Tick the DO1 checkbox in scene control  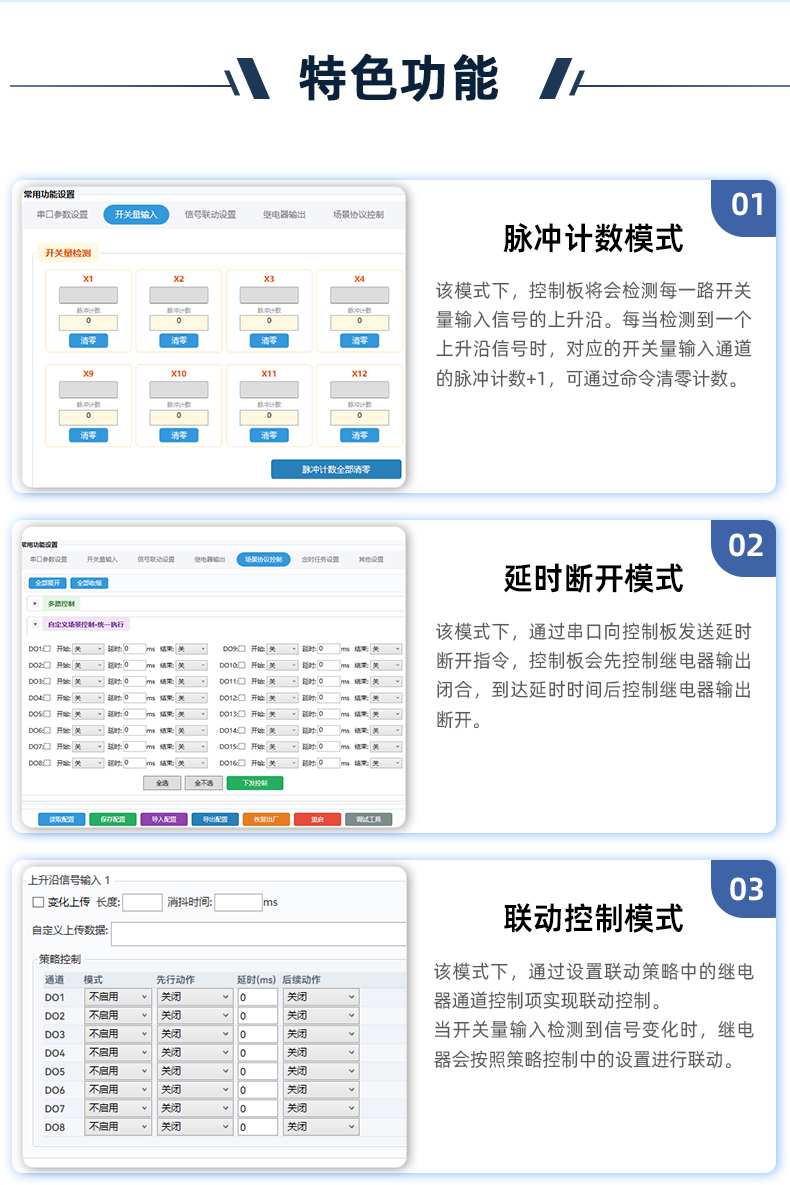[48, 648]
